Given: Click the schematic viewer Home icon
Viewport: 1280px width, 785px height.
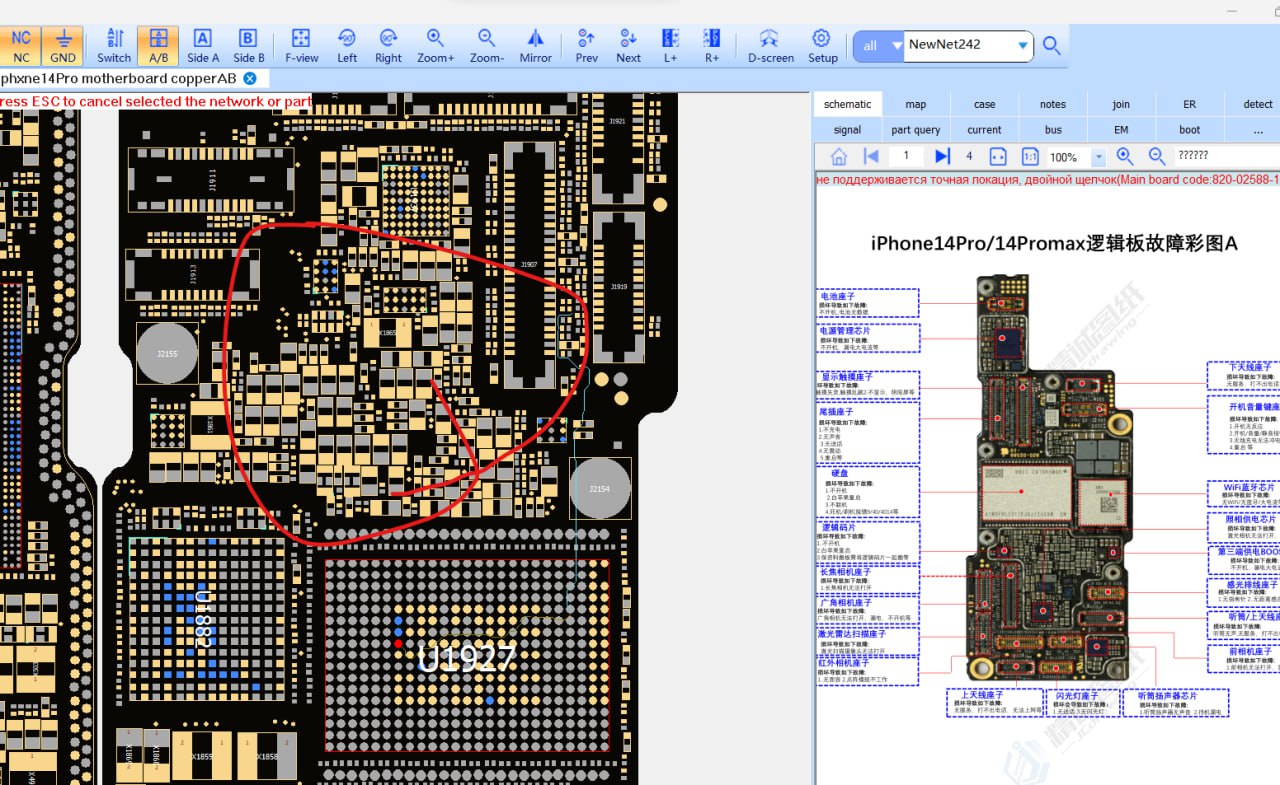Looking at the screenshot, I should 839,156.
